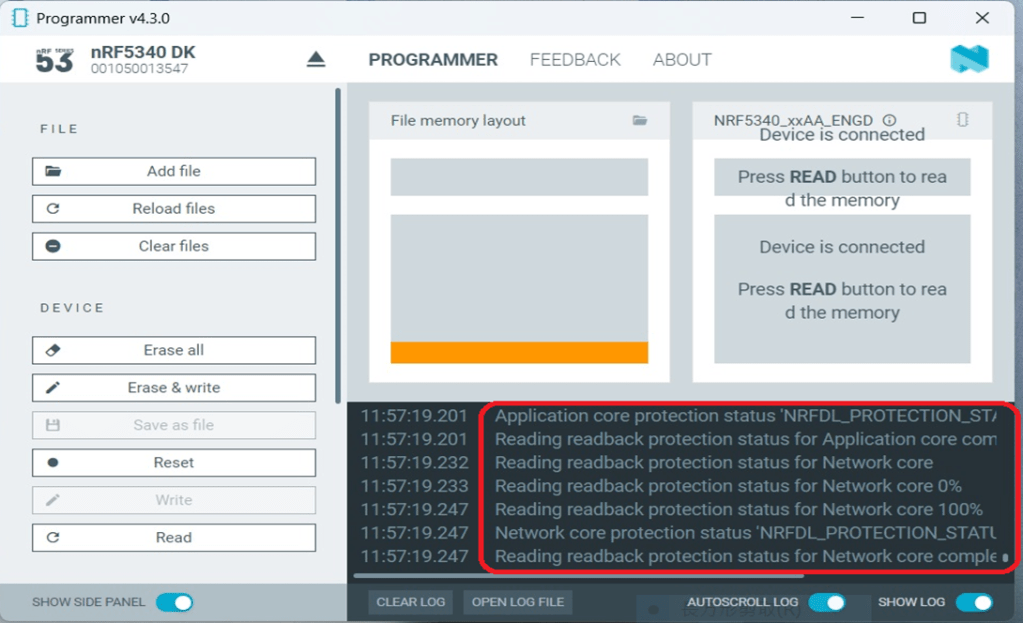Image resolution: width=1023 pixels, height=623 pixels.
Task: Click the Programmer app icon in title bar
Action: tap(20, 18)
